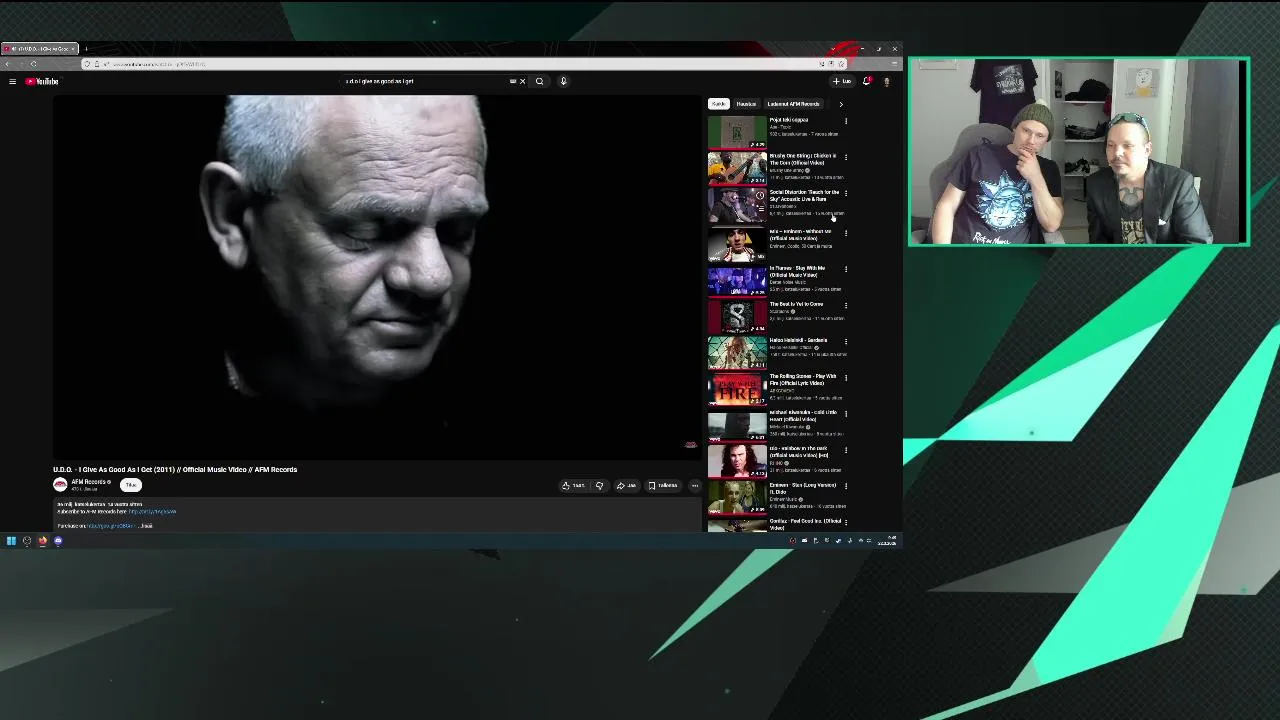
Task: Open options menu for In Flames Stay With Me
Action: click(x=846, y=269)
